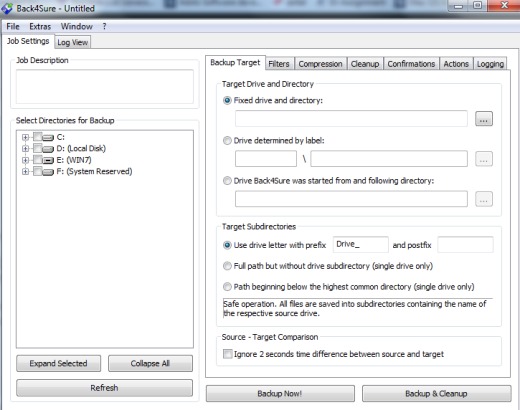
Task: Select Fixed drive and directory option
Action: (x=227, y=100)
